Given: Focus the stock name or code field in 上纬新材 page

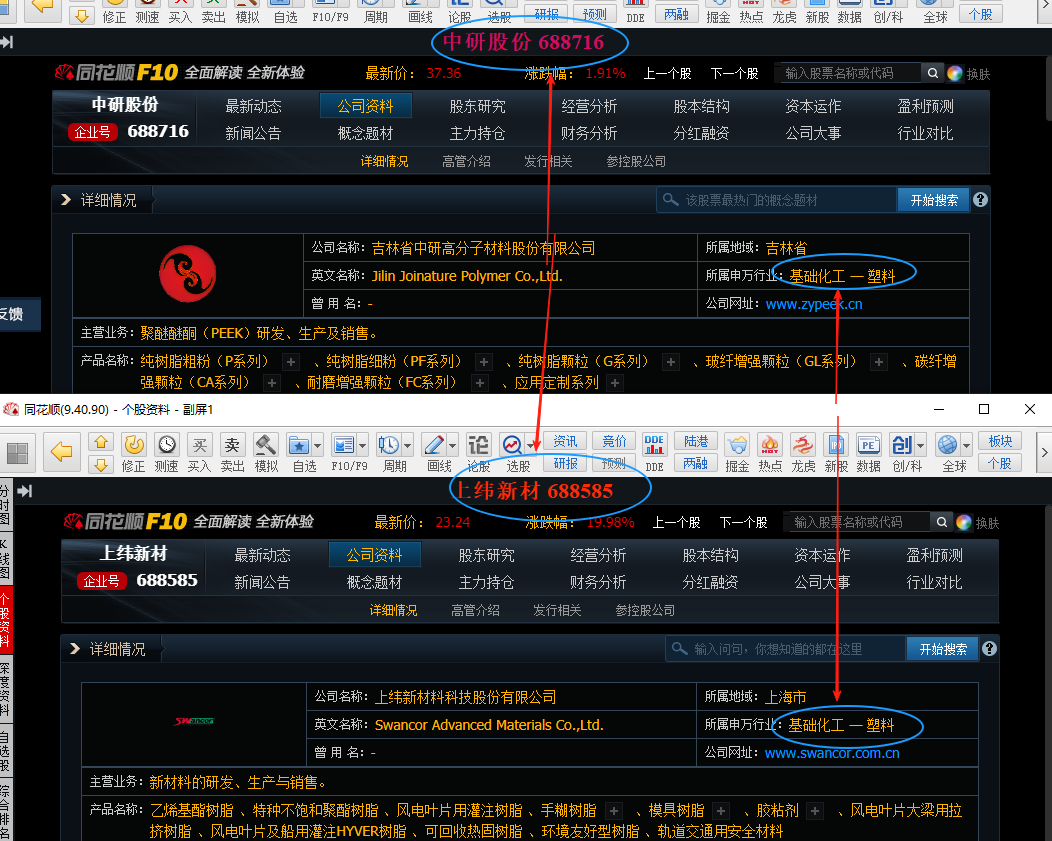Looking at the screenshot, I should [x=859, y=522].
